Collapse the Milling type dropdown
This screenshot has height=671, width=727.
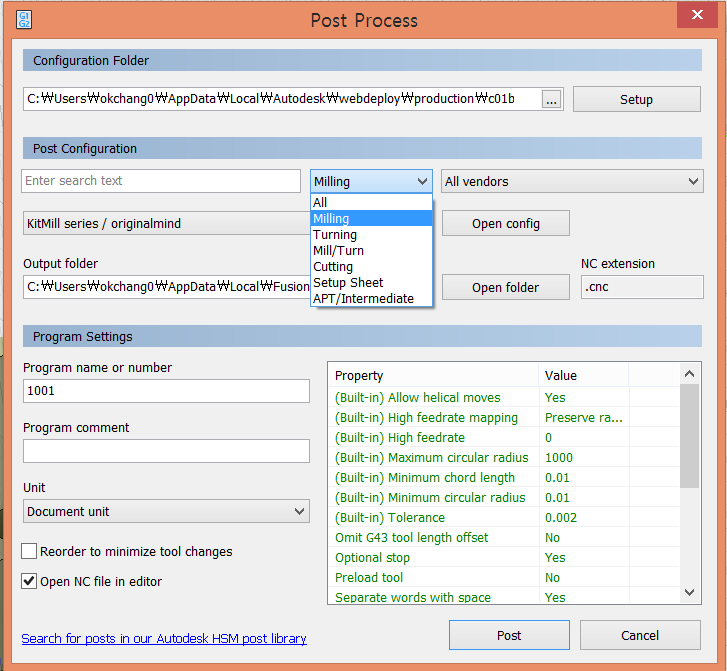coord(371,181)
